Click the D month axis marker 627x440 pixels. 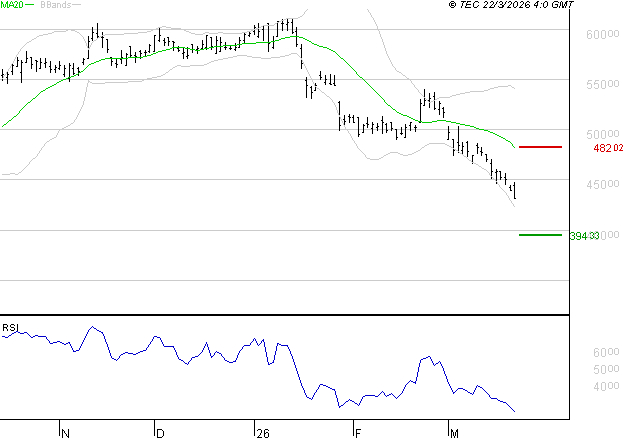point(160,433)
